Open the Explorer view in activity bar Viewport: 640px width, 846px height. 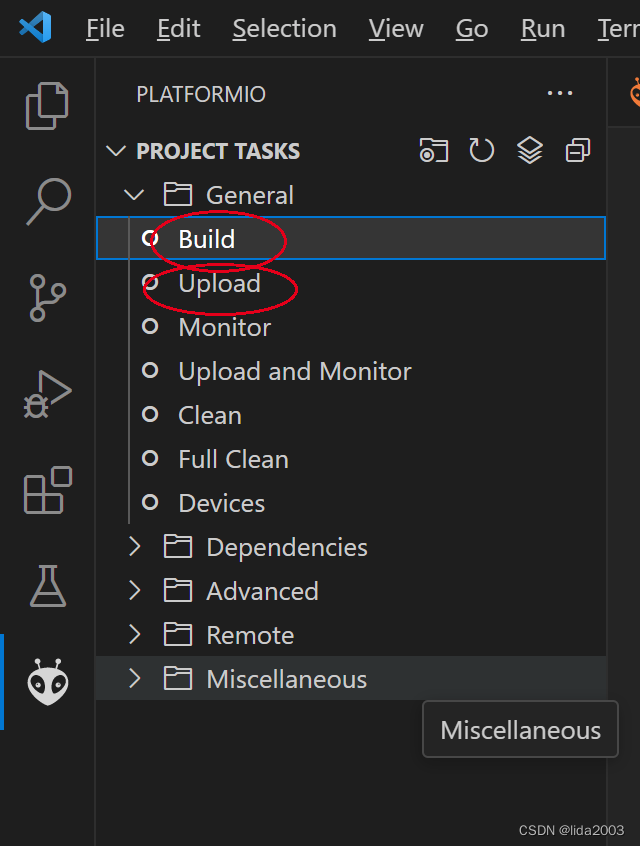point(47,105)
